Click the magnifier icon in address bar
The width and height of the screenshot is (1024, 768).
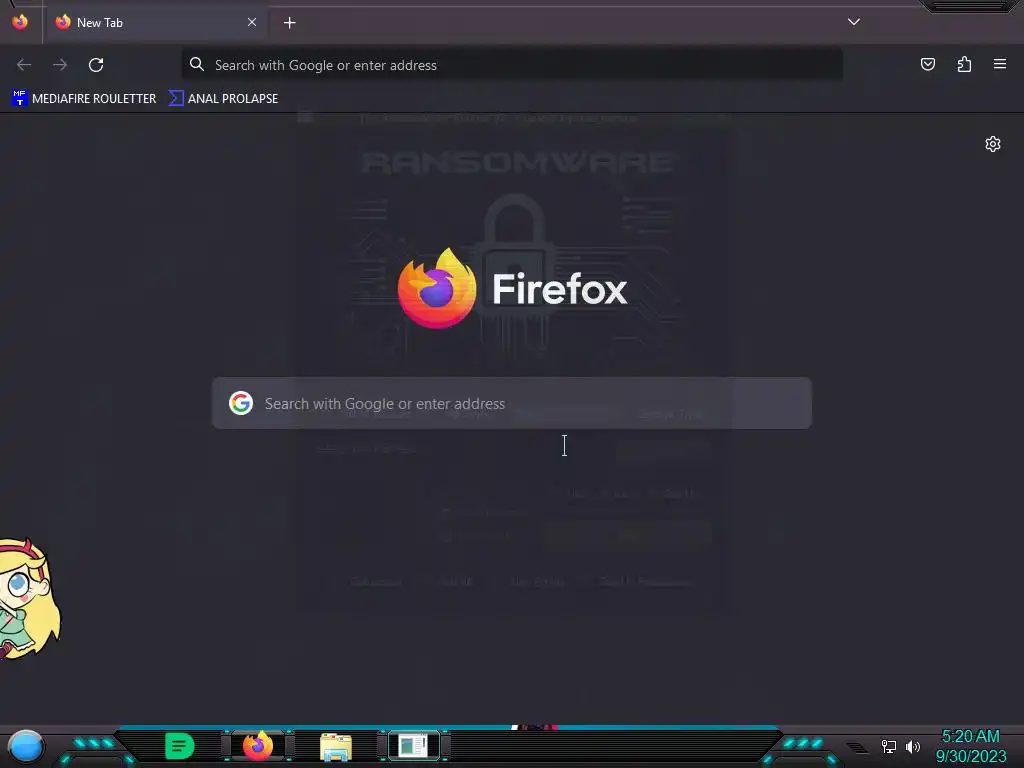point(197,64)
